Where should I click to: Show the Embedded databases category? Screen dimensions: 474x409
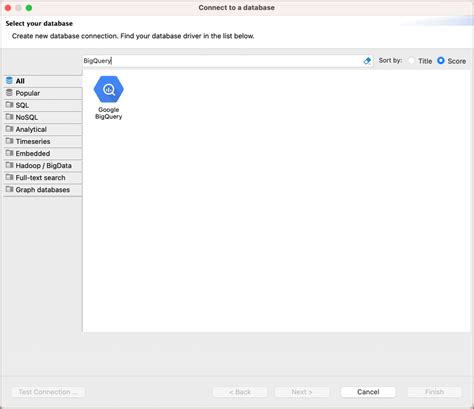(43, 154)
